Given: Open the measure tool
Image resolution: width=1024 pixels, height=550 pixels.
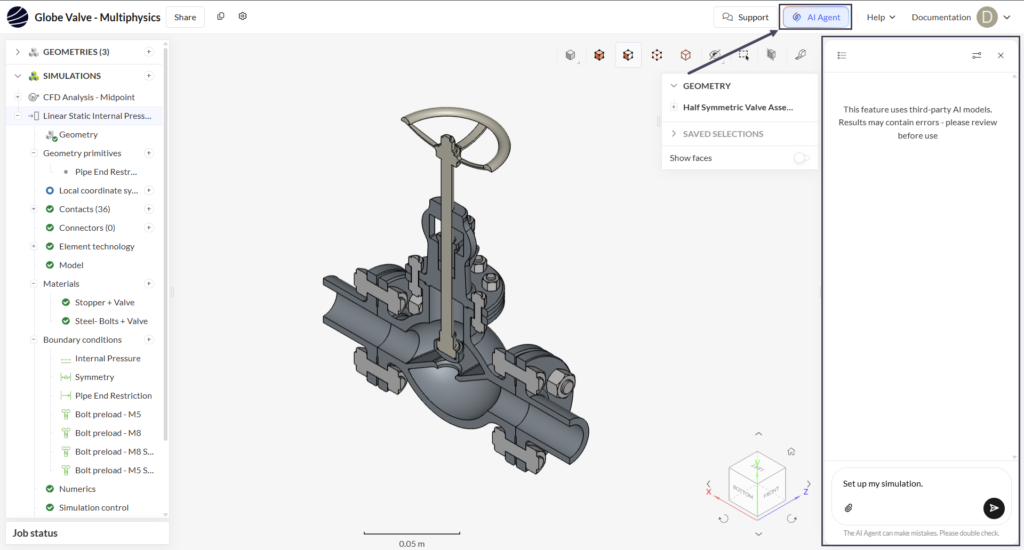Looking at the screenshot, I should point(801,56).
